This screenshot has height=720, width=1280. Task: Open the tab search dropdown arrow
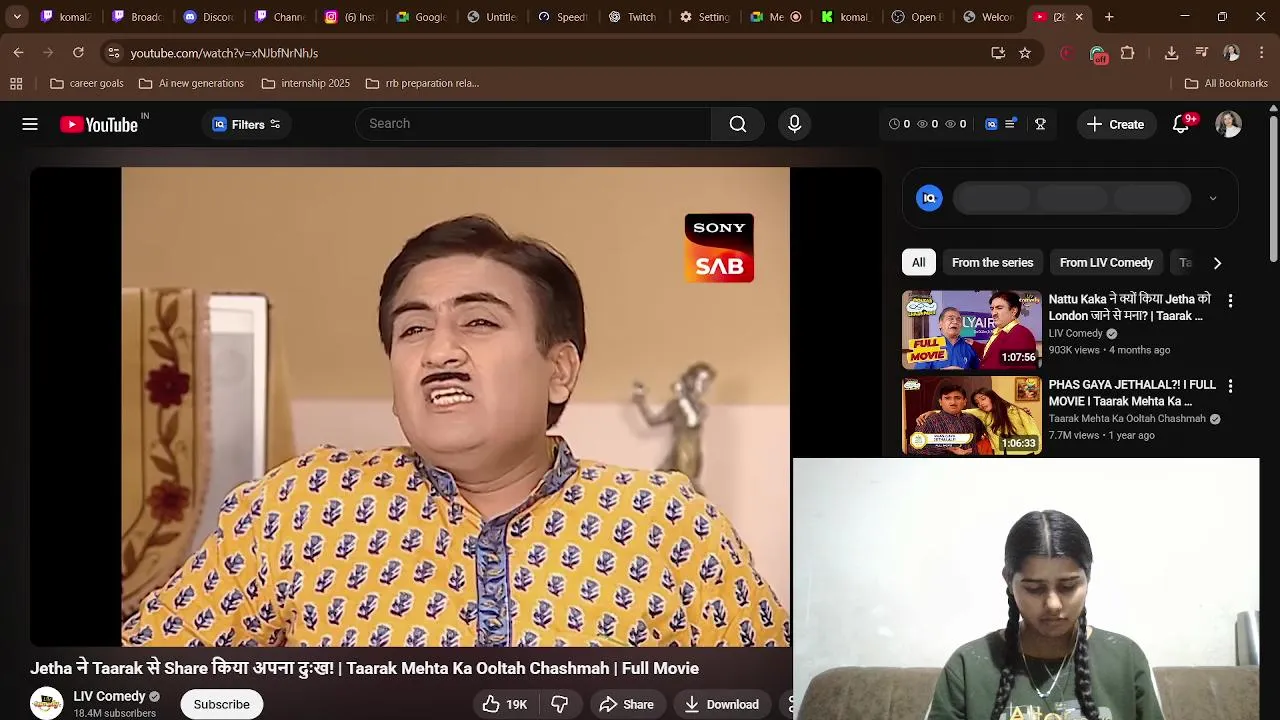(x=17, y=17)
